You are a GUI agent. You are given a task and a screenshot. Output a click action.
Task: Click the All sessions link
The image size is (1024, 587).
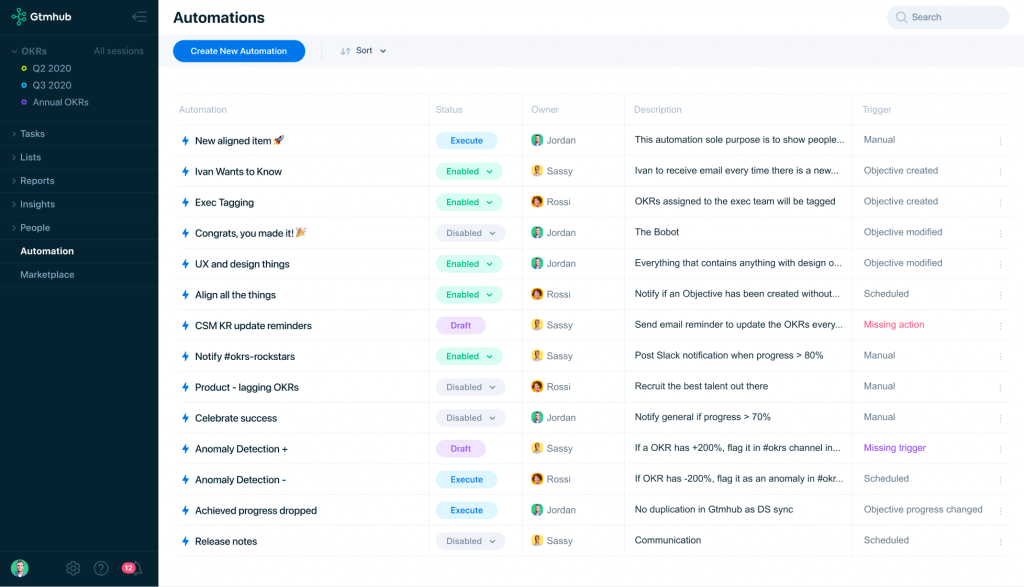click(118, 51)
